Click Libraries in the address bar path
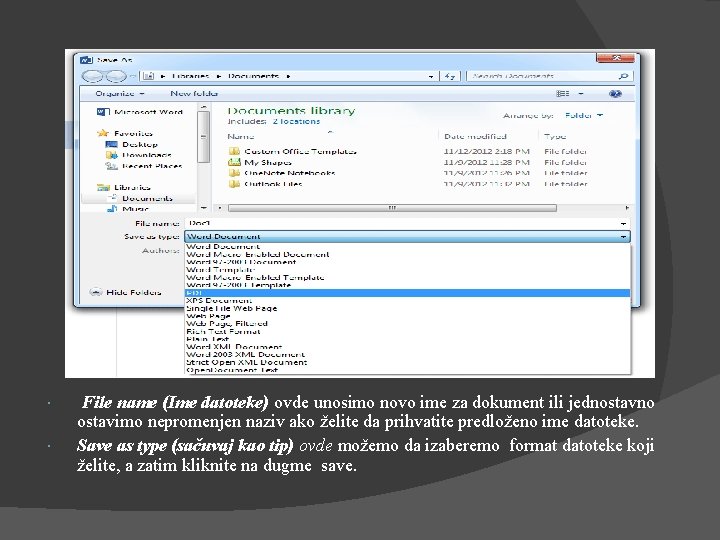 [x=190, y=76]
